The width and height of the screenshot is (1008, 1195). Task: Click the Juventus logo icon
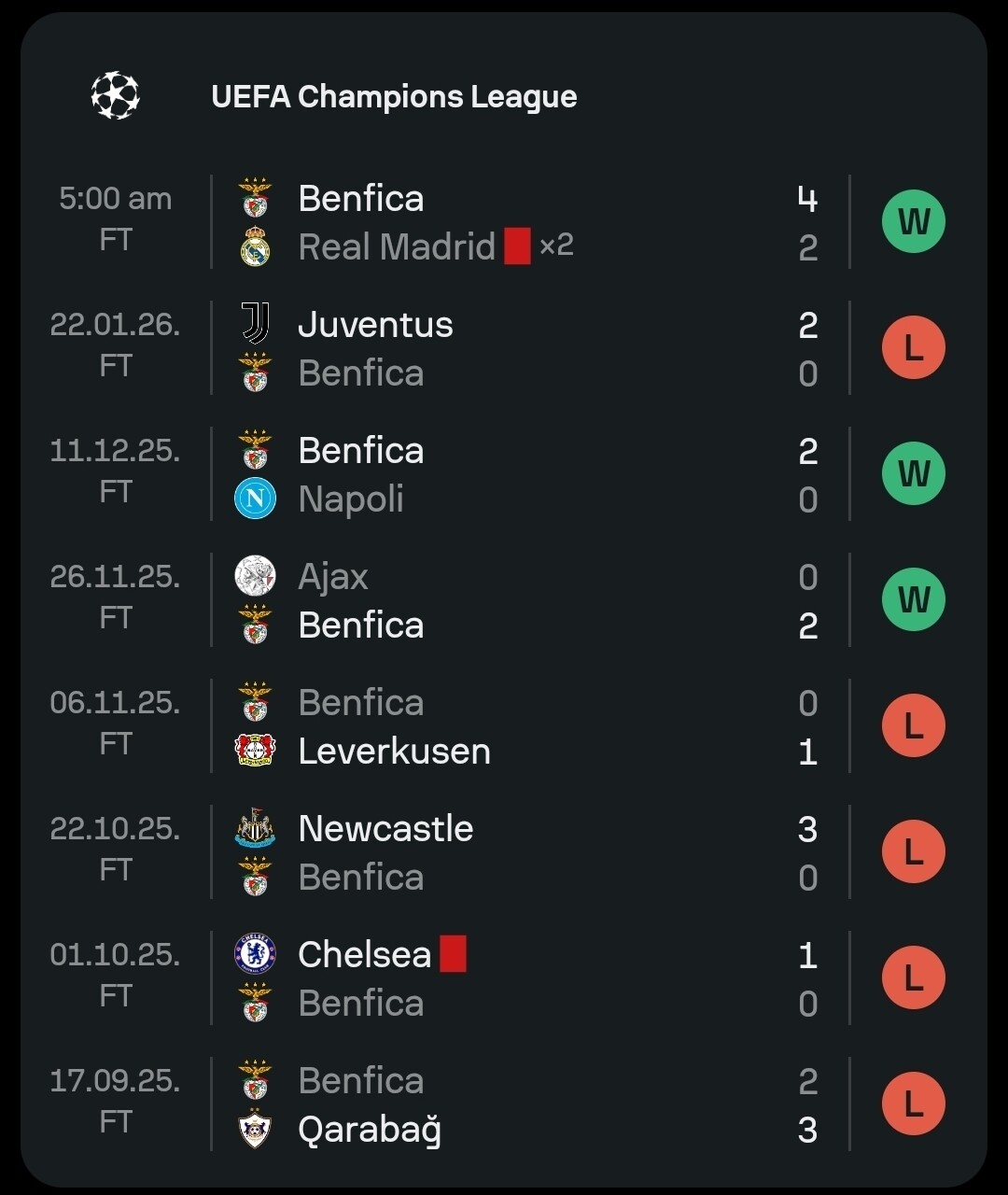coord(255,324)
